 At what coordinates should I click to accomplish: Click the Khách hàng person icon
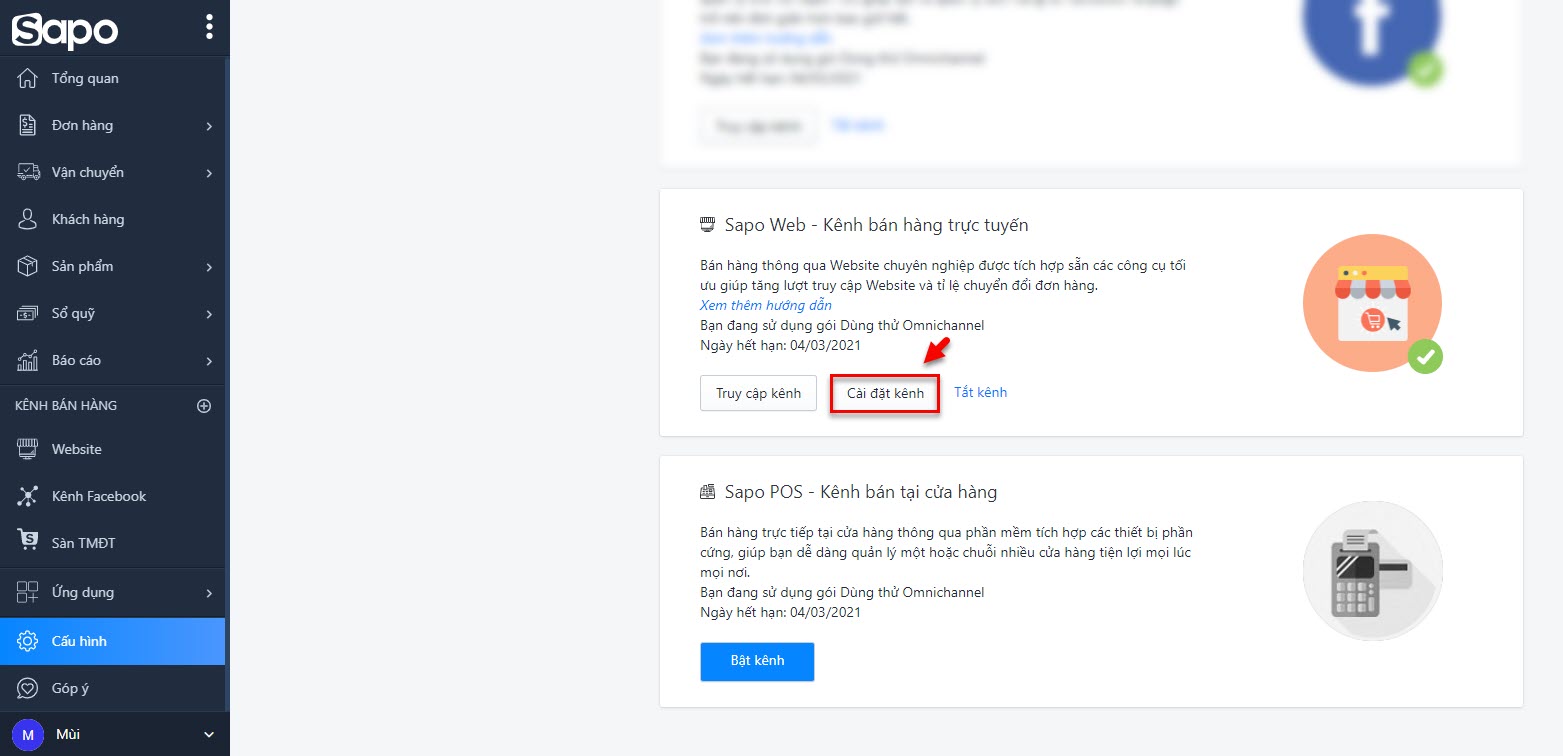(28, 219)
